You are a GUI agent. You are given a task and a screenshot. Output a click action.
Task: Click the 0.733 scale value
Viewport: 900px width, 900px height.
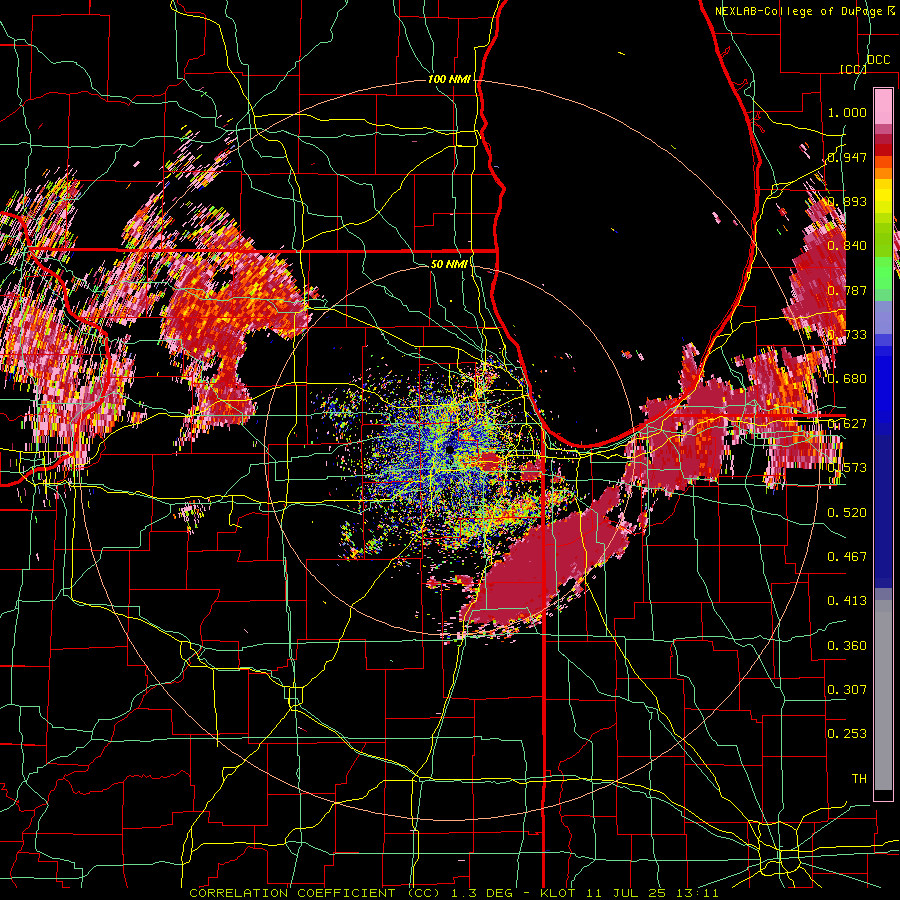847,335
